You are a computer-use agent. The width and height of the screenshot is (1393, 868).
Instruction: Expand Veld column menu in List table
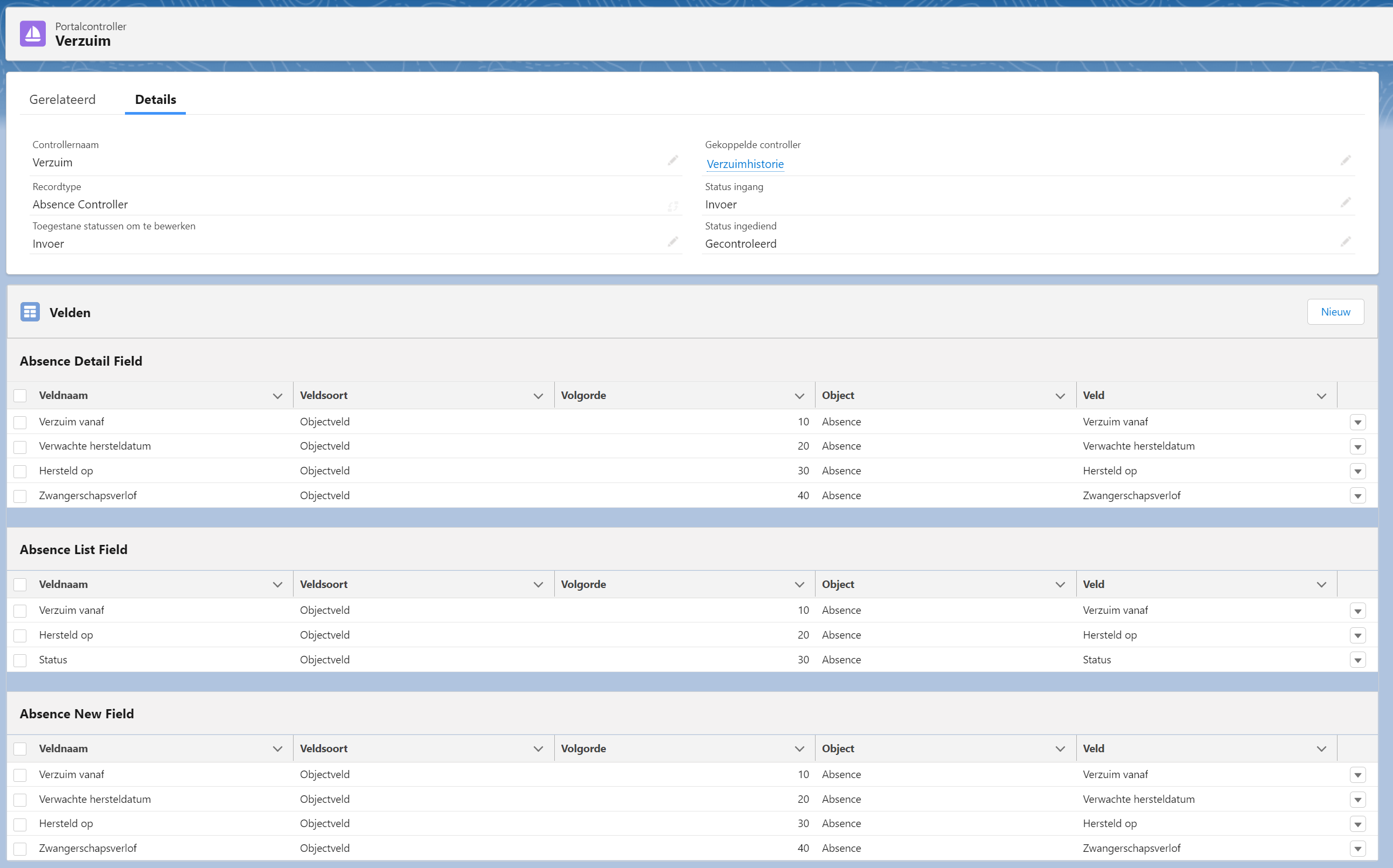(1321, 584)
